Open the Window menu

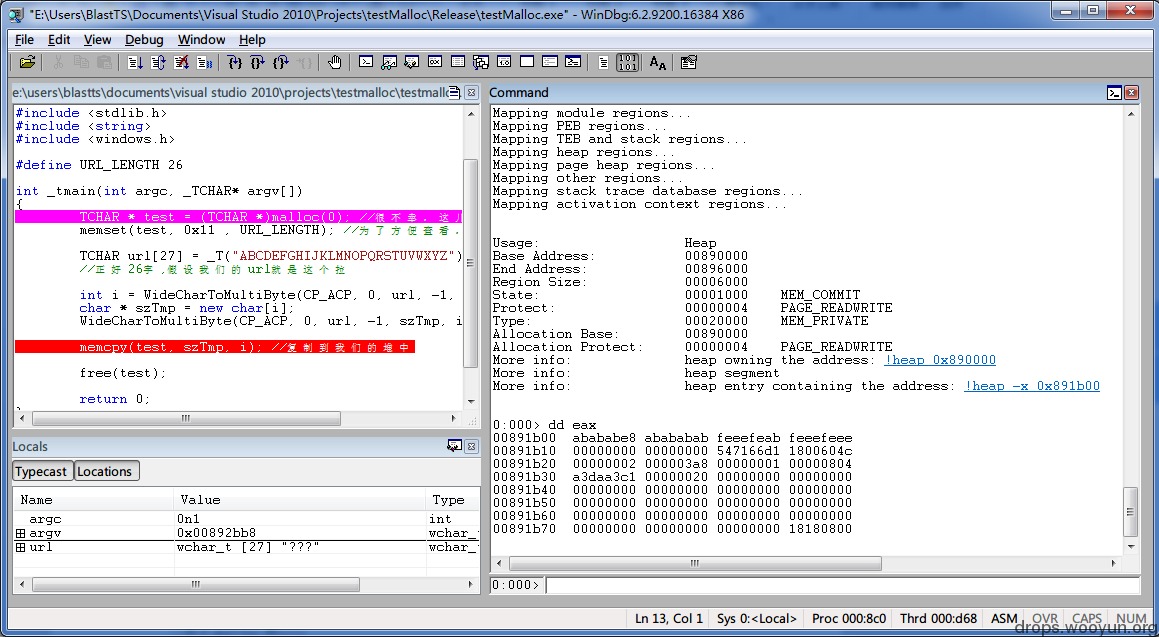click(x=201, y=40)
